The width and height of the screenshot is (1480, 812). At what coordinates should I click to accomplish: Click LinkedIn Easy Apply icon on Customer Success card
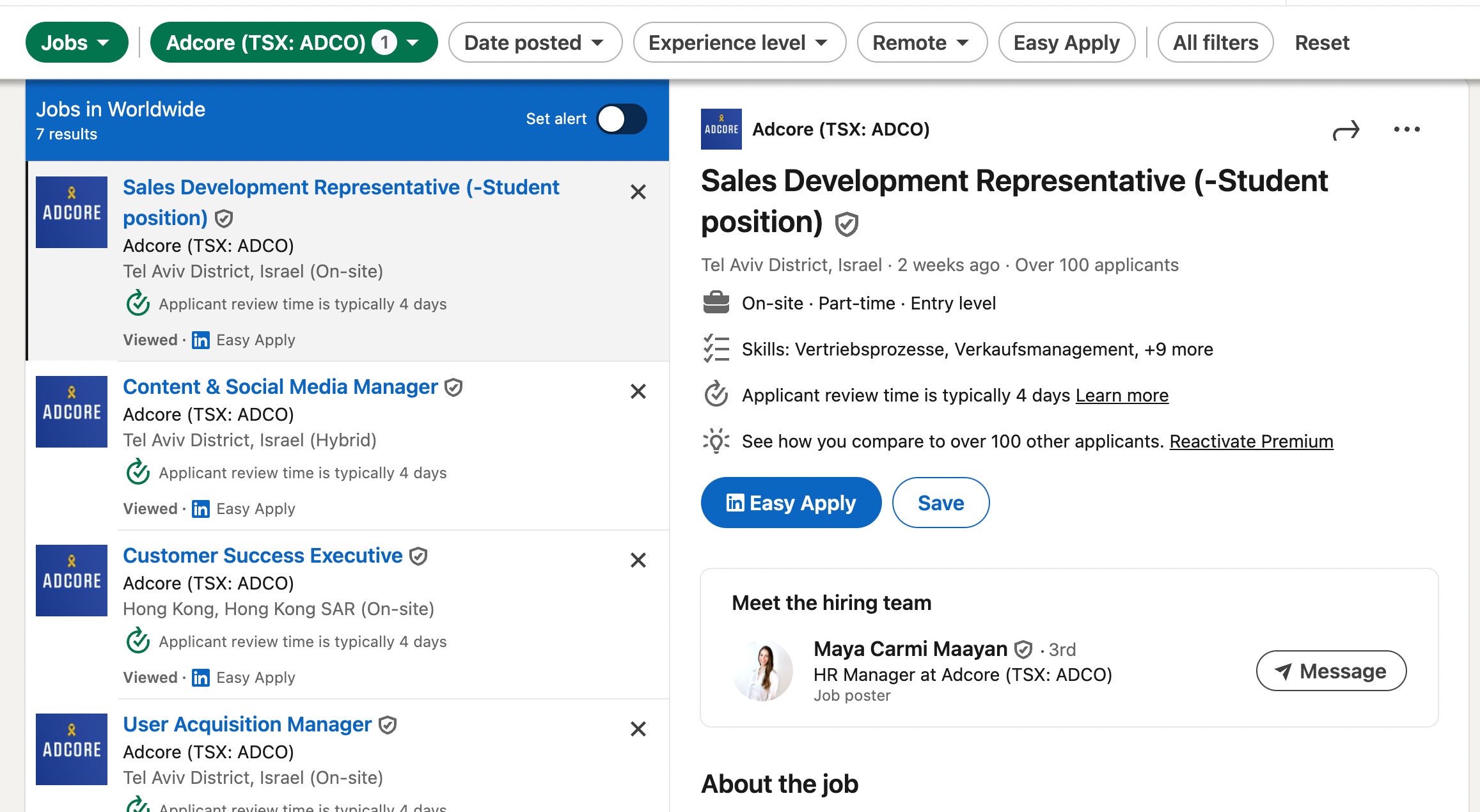[201, 678]
